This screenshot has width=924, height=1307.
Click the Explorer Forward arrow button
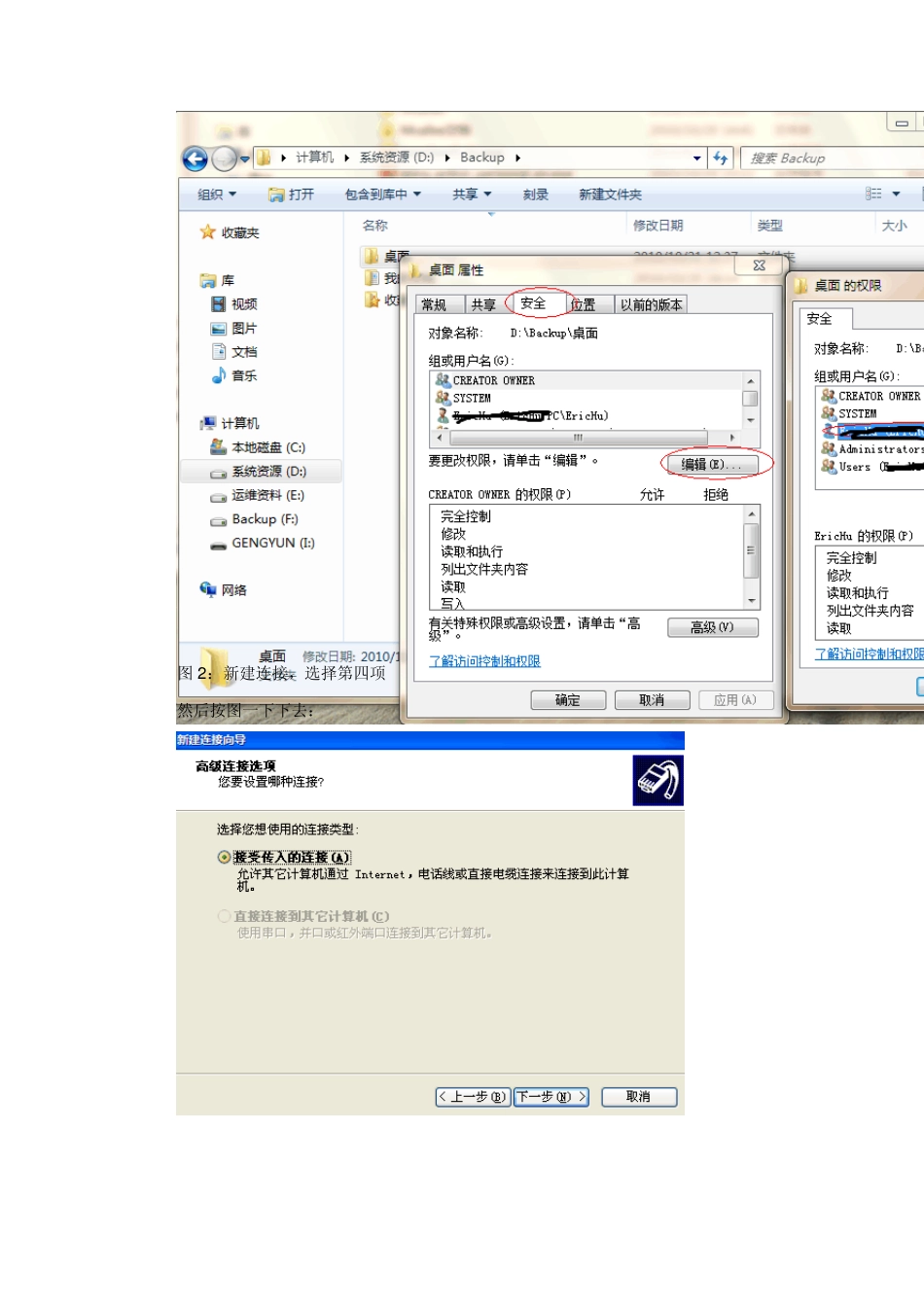[224, 159]
